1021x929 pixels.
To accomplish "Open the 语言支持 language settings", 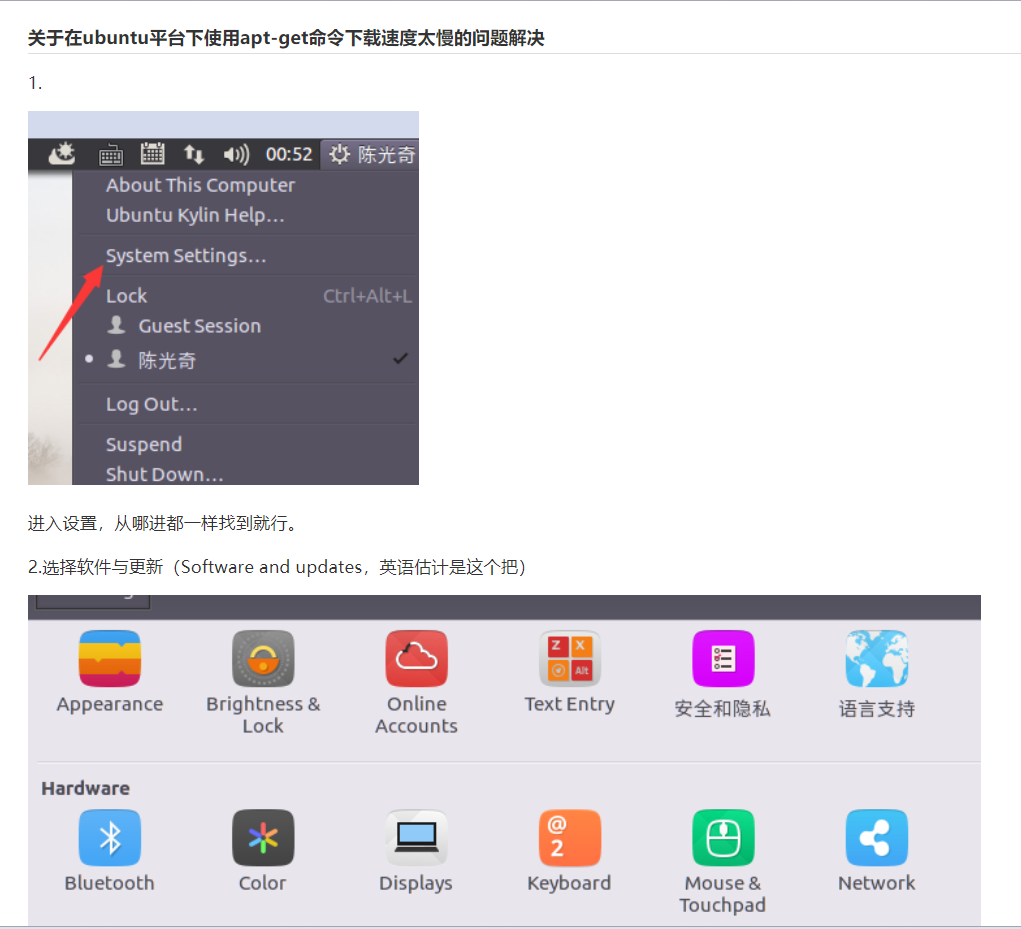I will tap(876, 660).
